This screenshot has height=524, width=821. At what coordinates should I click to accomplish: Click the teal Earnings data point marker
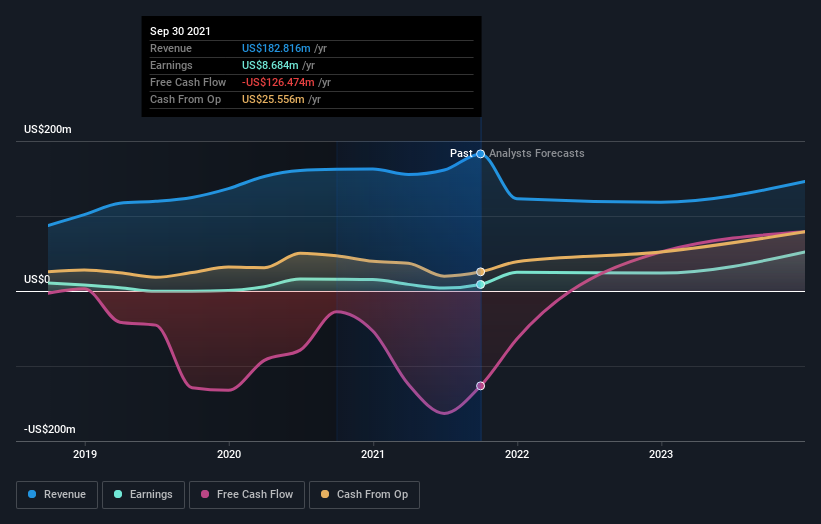point(480,284)
